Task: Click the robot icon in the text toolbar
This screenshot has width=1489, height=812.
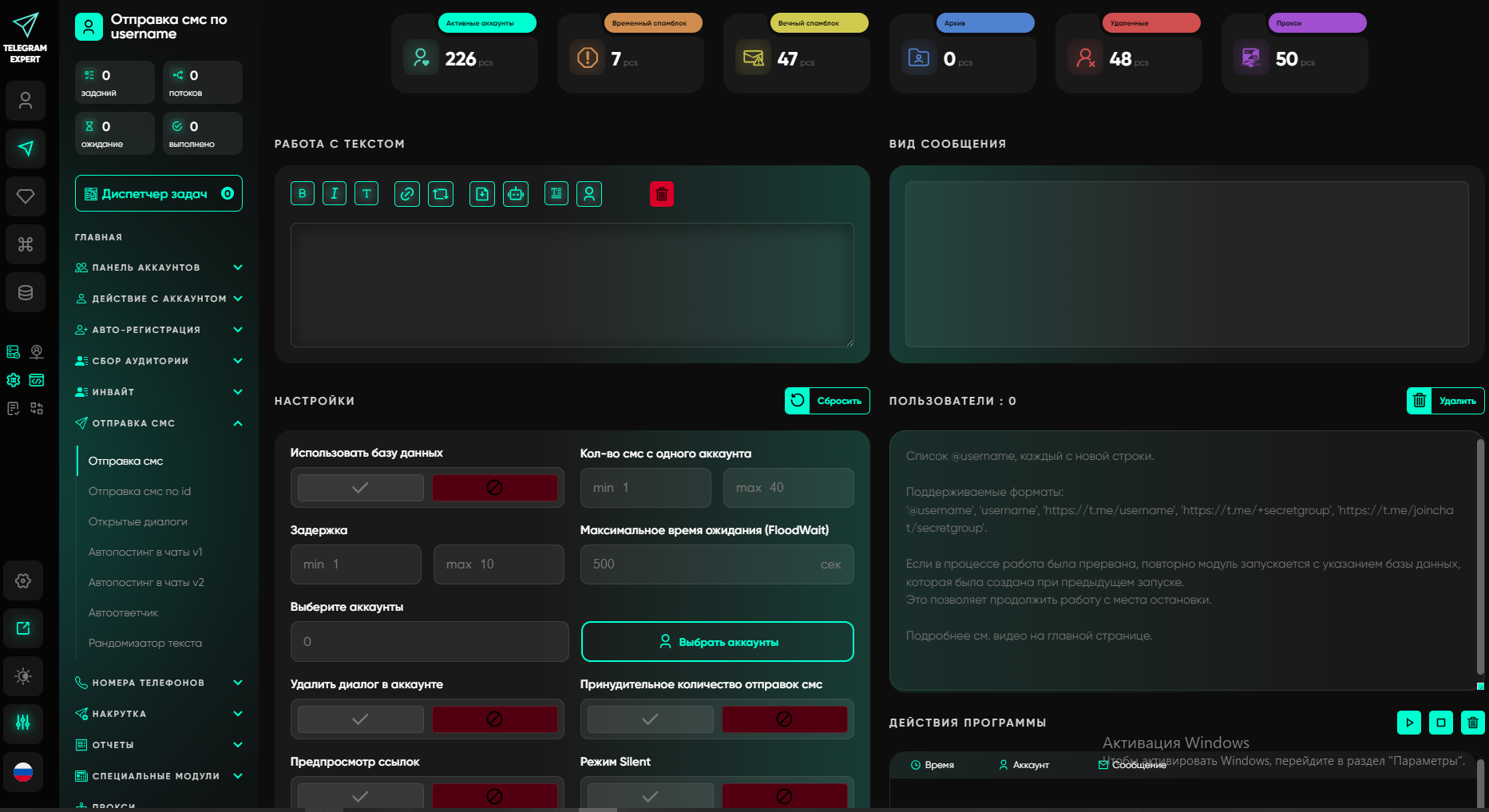Action: [x=516, y=194]
